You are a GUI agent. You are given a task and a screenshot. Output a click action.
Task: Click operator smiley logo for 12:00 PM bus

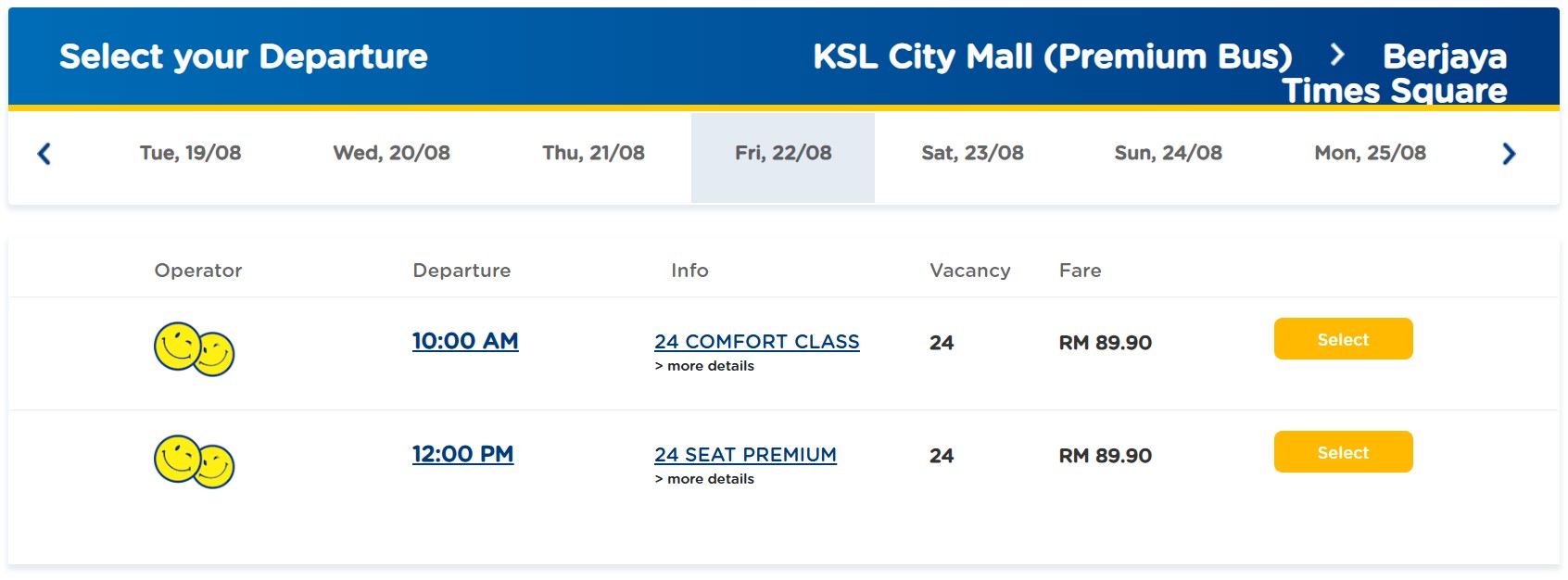pos(194,462)
